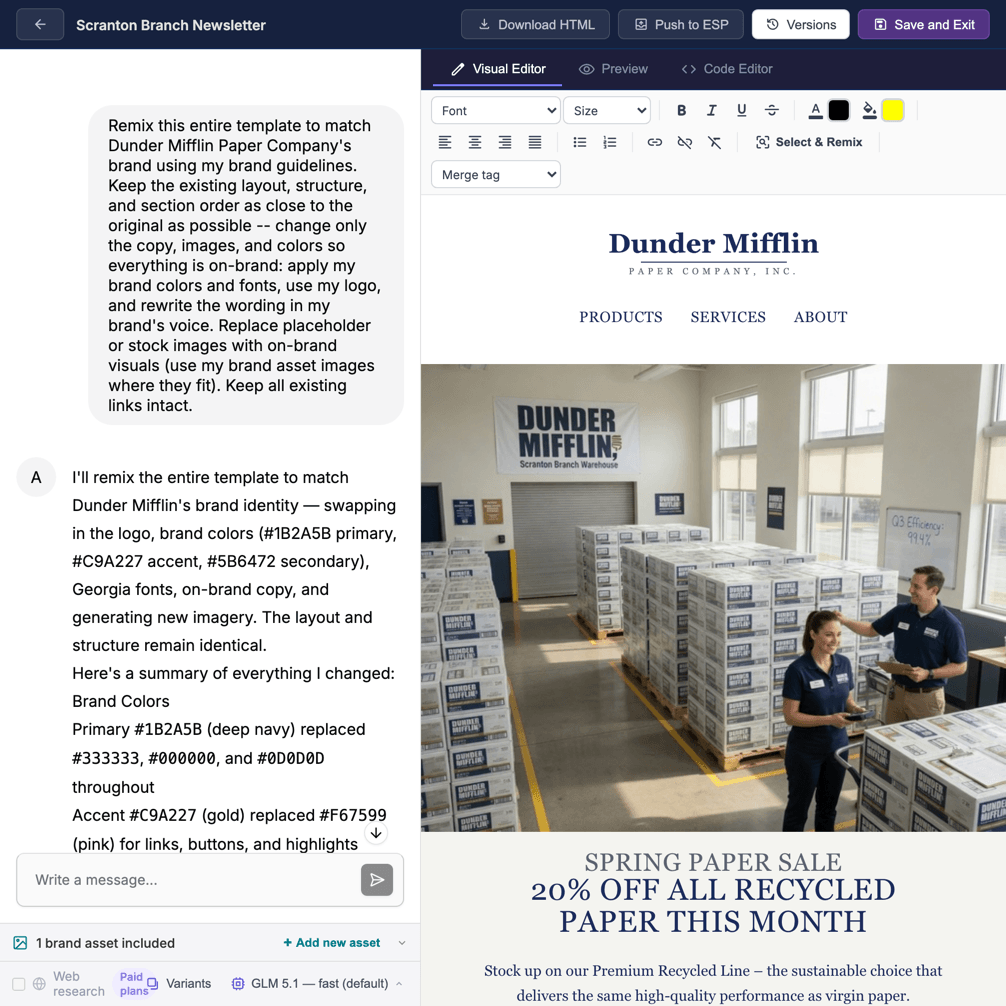This screenshot has width=1006, height=1006.
Task: Toggle italic formatting
Action: tap(712, 110)
